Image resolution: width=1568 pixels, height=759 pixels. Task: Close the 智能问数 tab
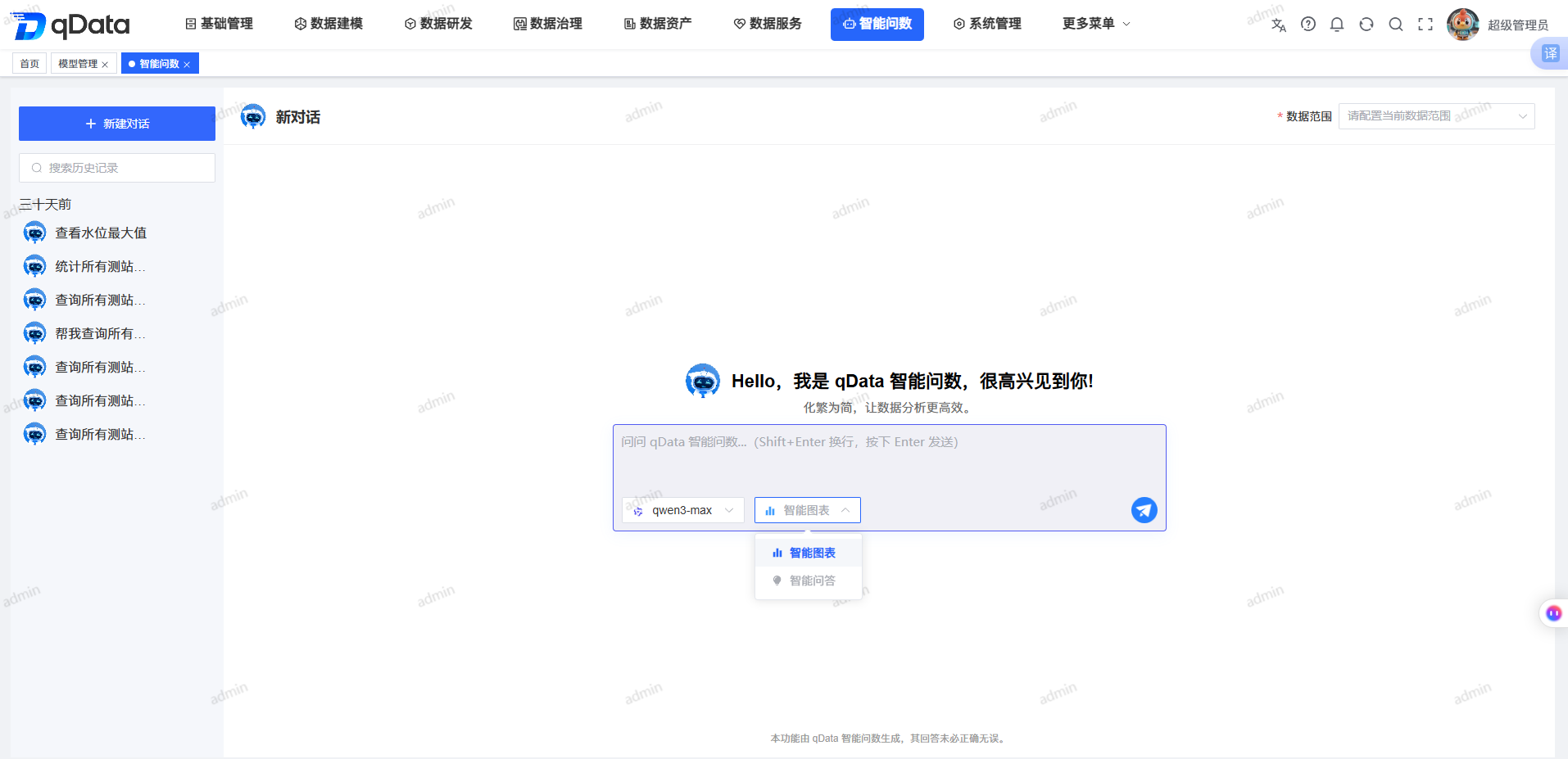click(x=187, y=65)
